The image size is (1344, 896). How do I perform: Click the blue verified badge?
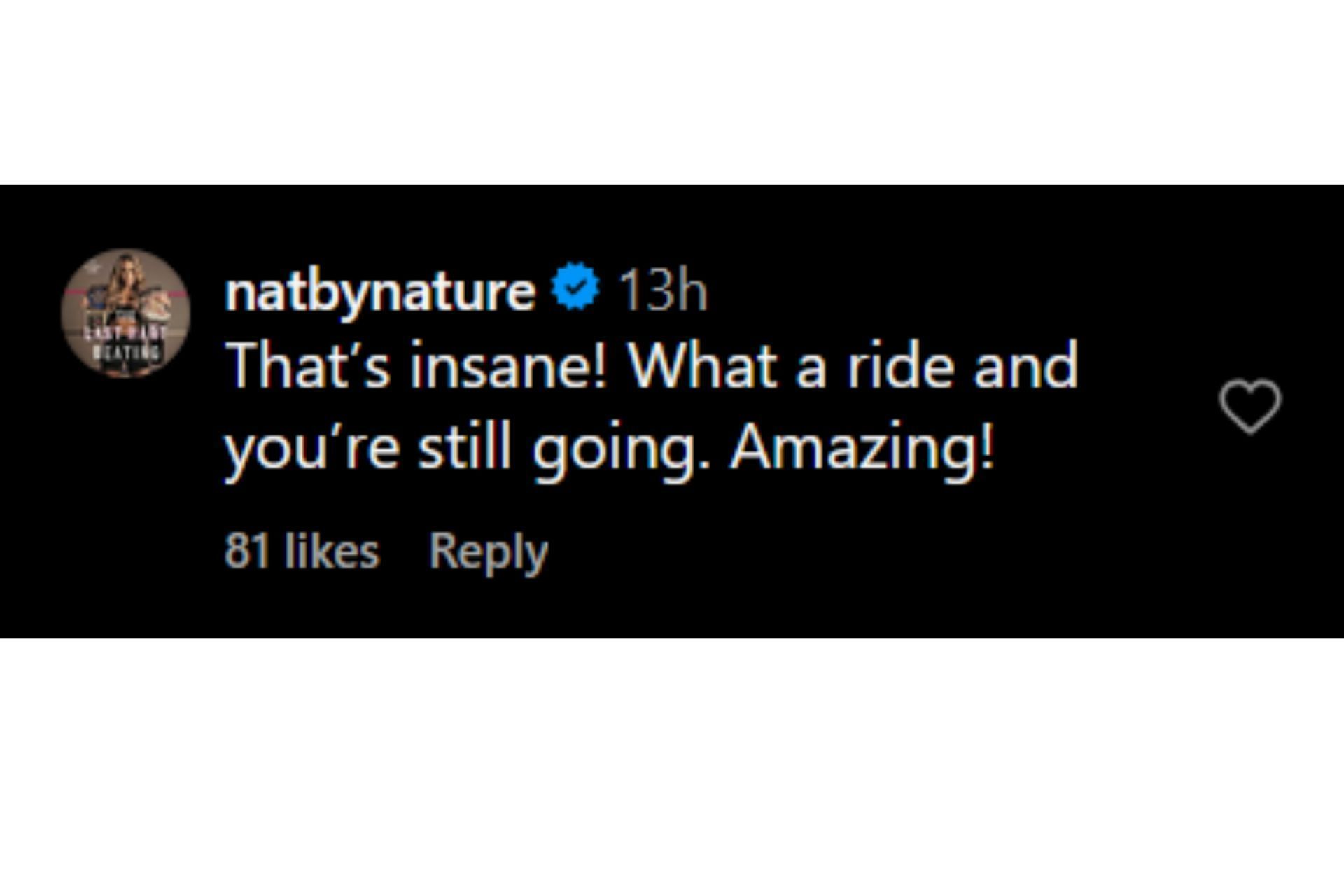tap(575, 286)
